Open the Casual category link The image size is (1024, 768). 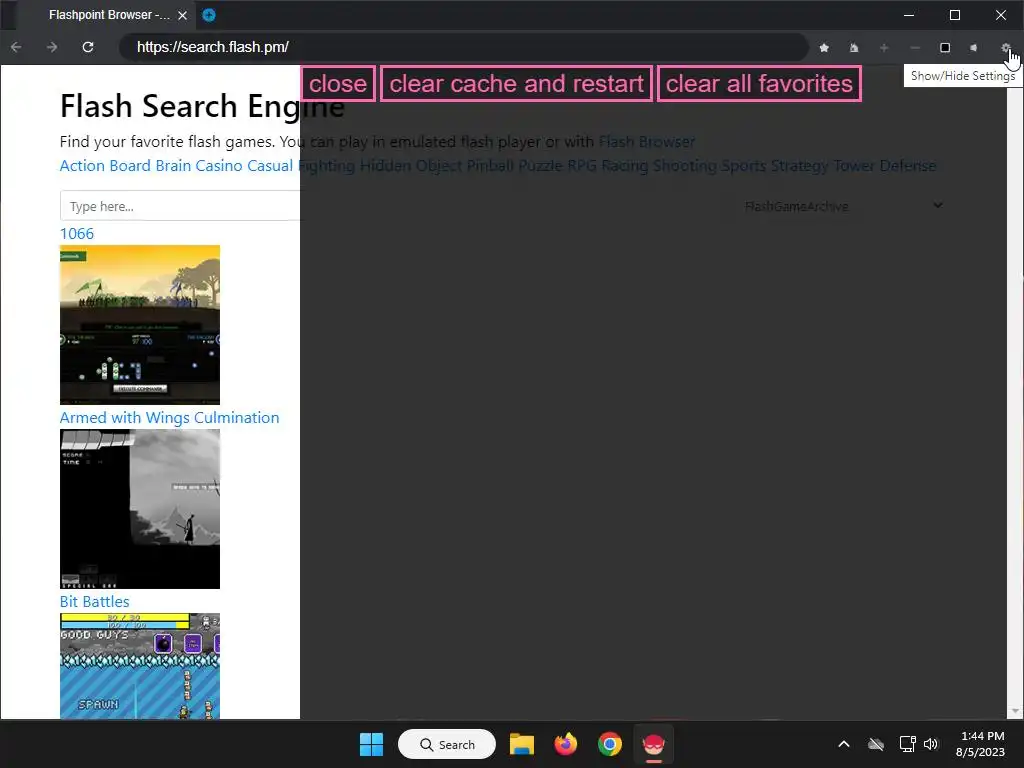pos(270,166)
